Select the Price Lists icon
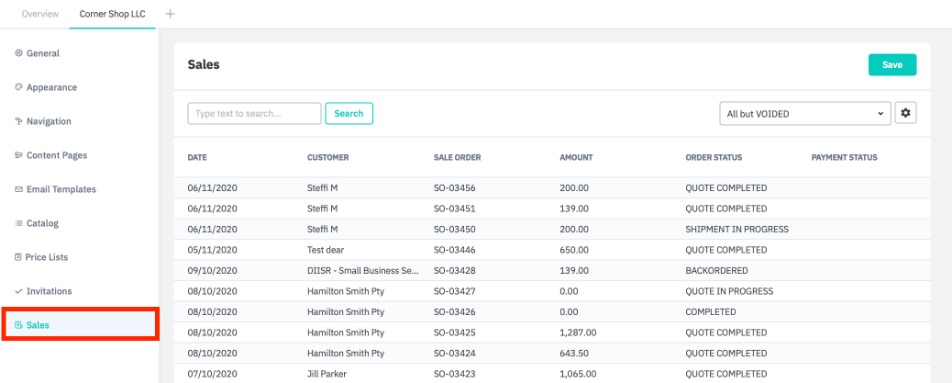Image resolution: width=952 pixels, height=383 pixels. 18,257
